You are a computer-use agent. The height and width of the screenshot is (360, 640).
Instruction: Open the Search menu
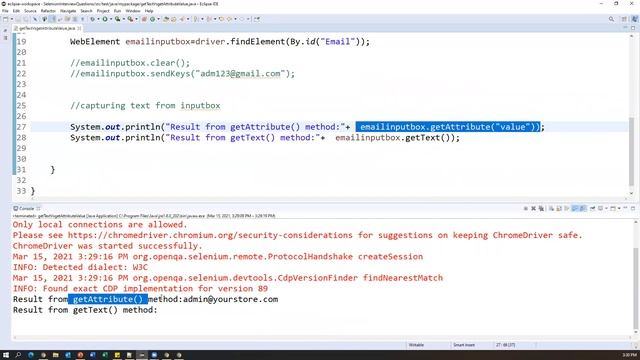coord(87,11)
